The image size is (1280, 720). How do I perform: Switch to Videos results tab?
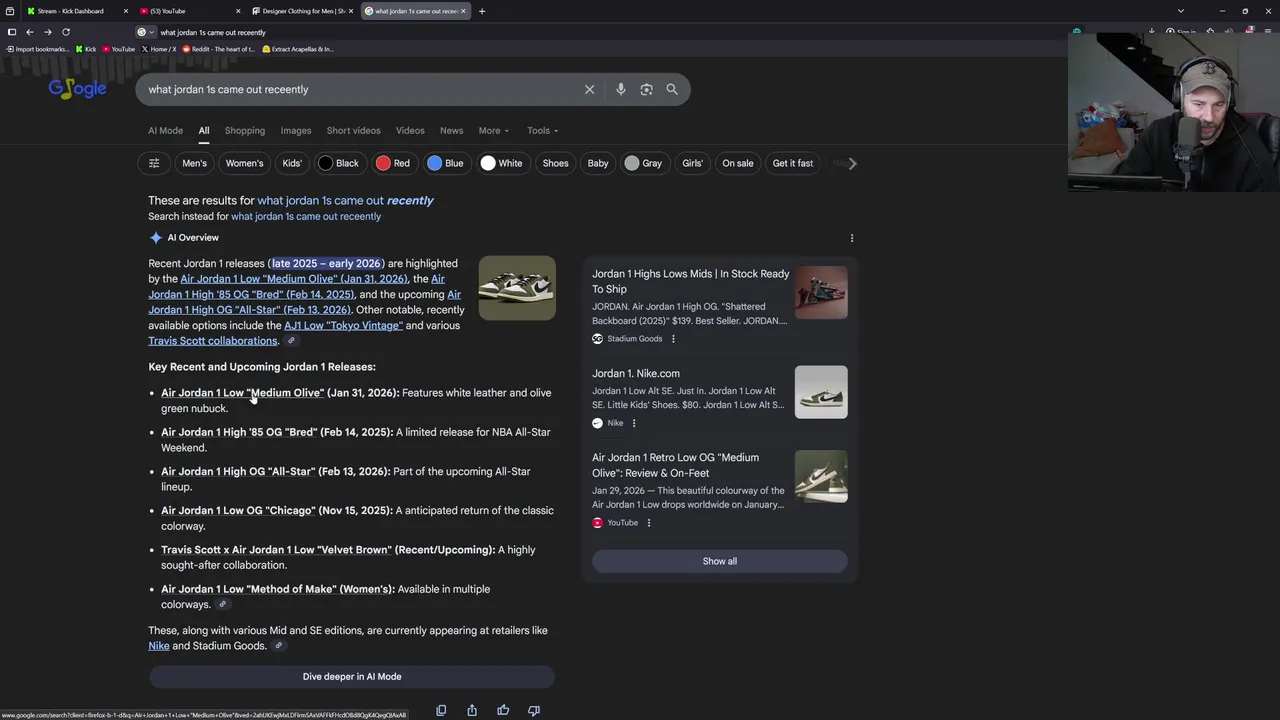410,131
